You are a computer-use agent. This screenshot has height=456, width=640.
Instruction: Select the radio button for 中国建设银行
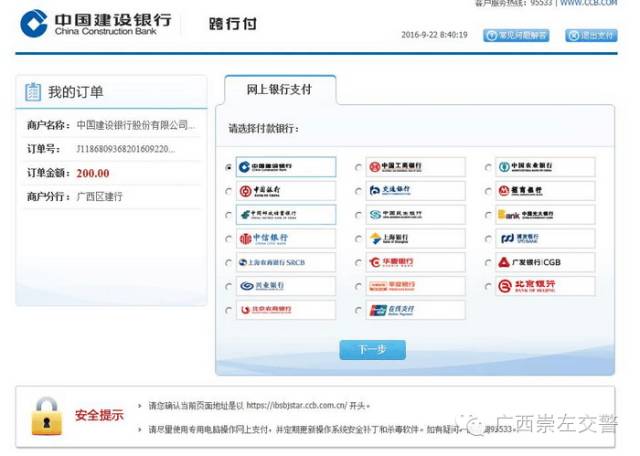(x=229, y=167)
